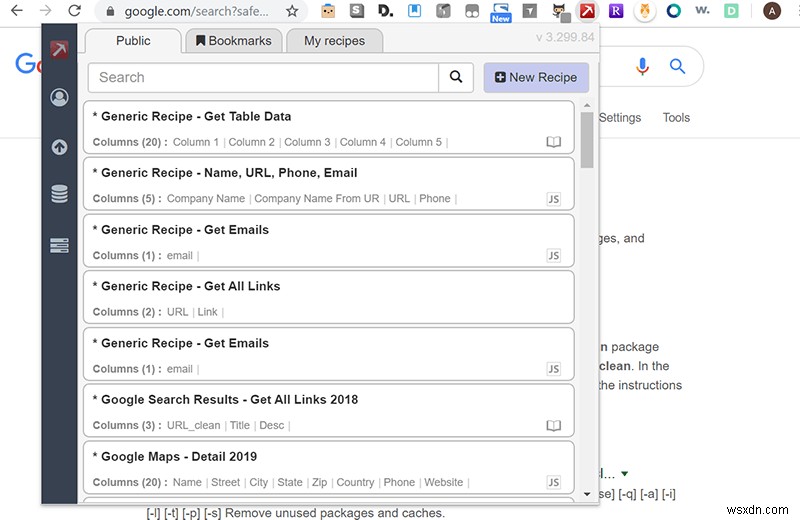Click the browser address bar URL
Image resolution: width=800 pixels, height=520 pixels.
[196, 11]
